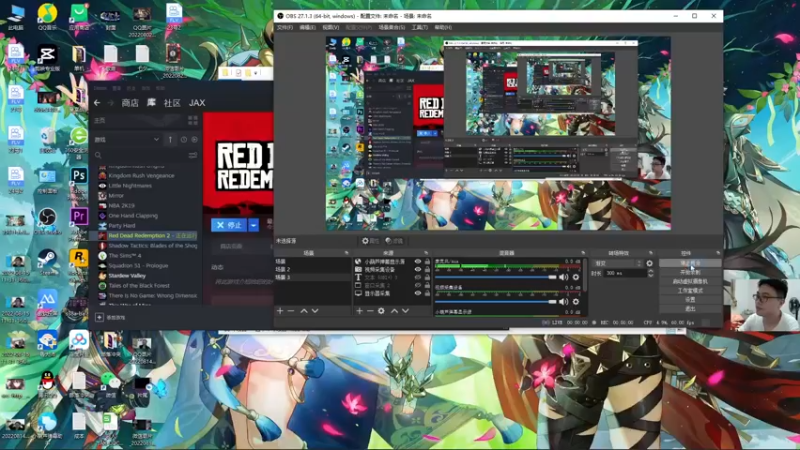Toggle visibility eye for 视频采集设备 source
Screen dimensions: 800x450
[418, 269]
